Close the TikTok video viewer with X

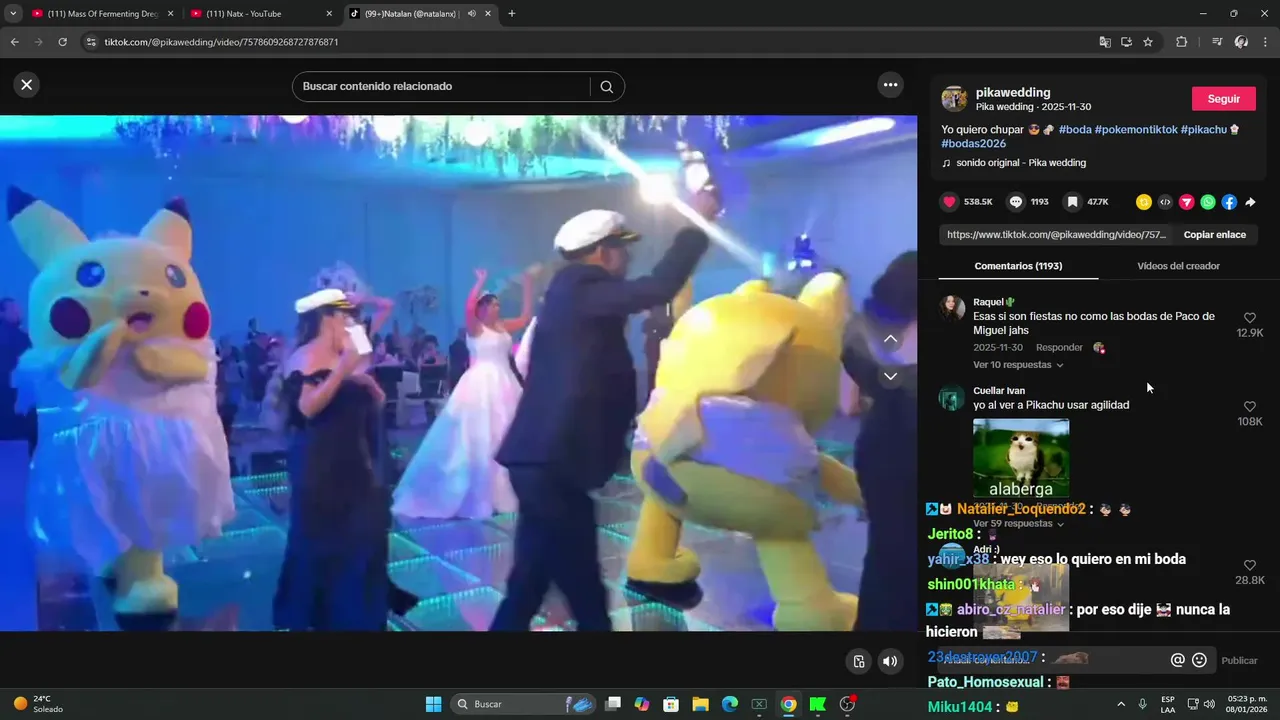(27, 85)
